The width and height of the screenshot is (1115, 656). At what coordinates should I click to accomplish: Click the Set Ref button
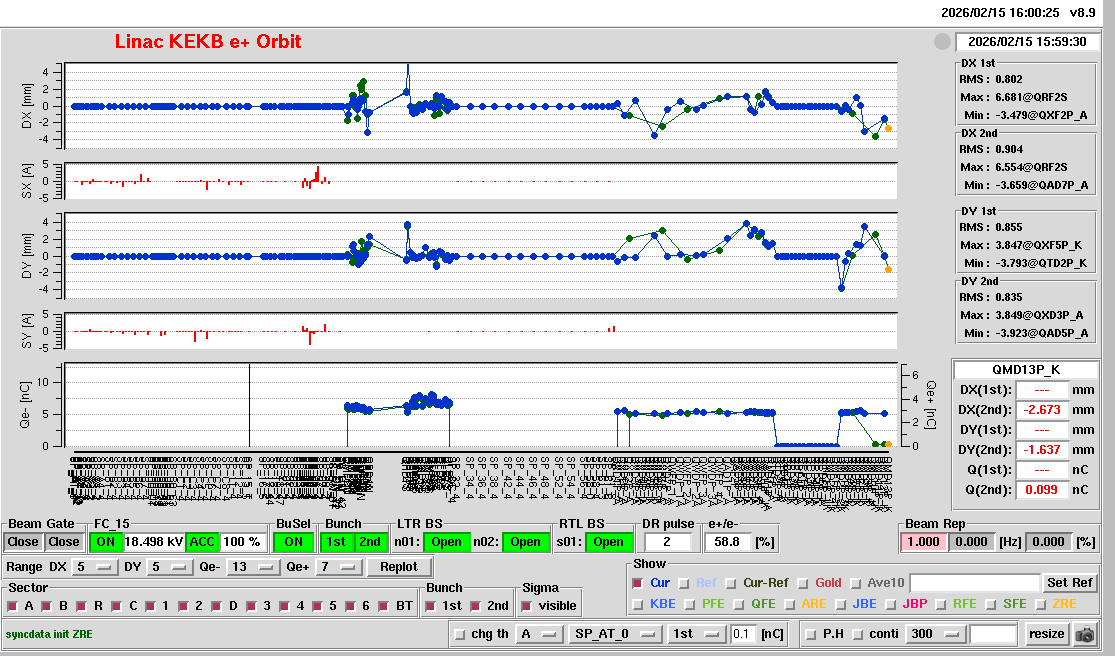(x=1069, y=583)
